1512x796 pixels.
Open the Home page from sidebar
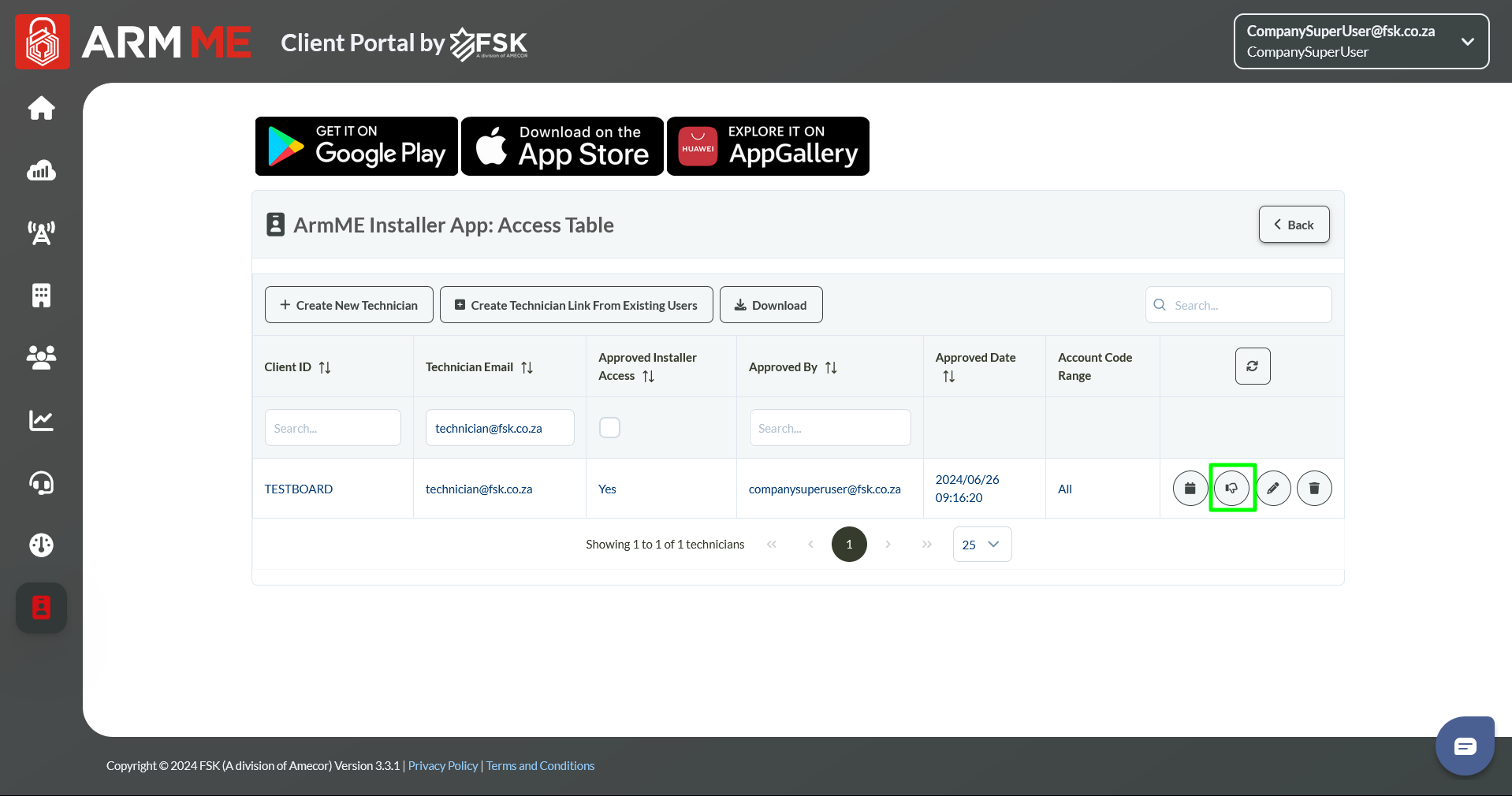pyautogui.click(x=41, y=108)
